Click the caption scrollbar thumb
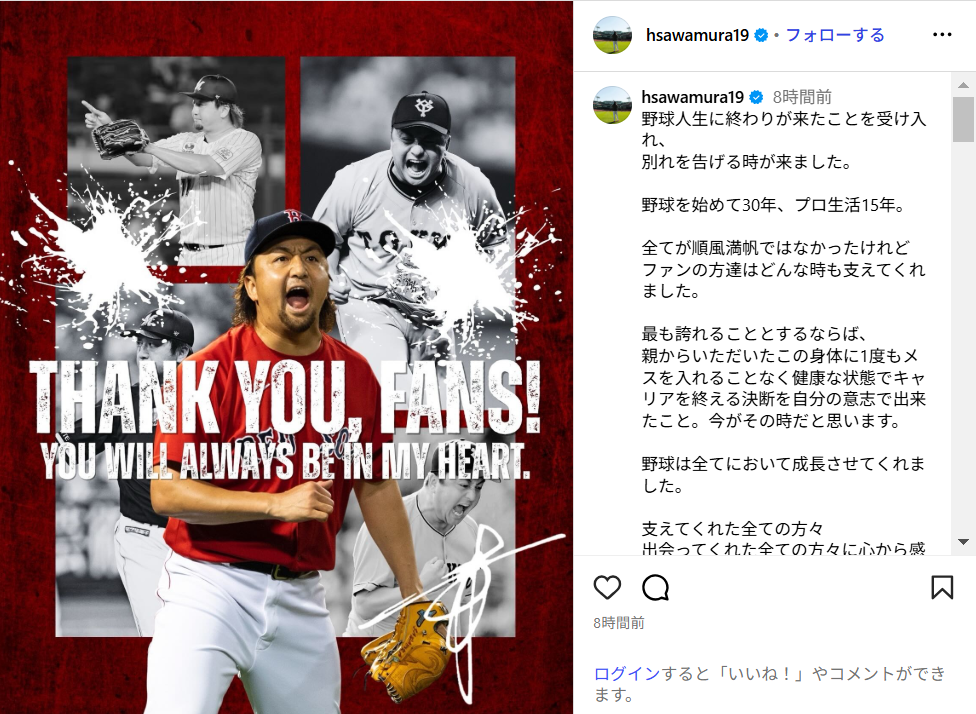 [963, 120]
